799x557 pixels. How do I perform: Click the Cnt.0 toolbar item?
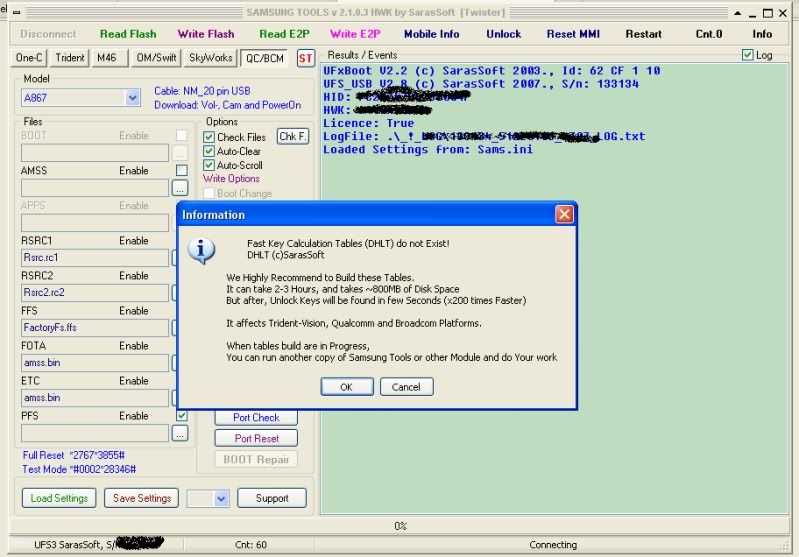click(709, 34)
